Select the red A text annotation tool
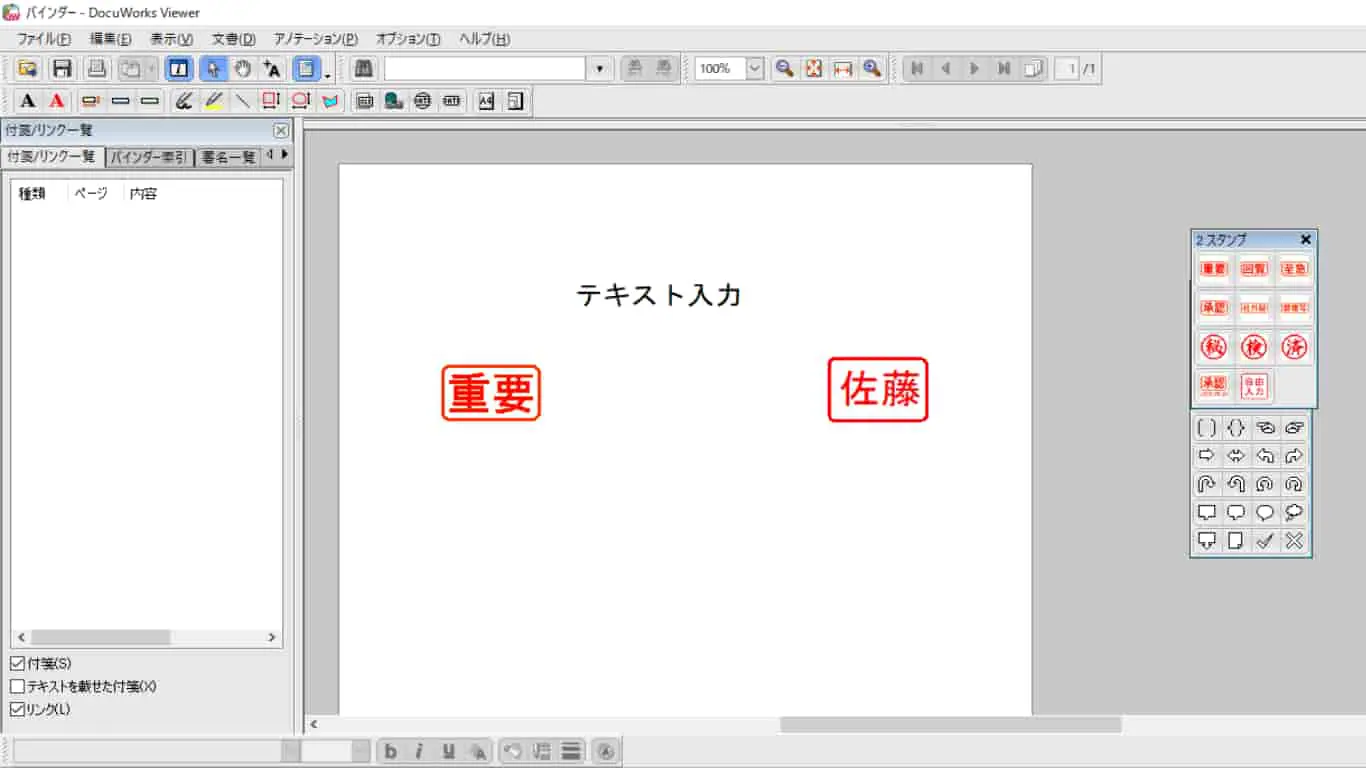1366x768 pixels. (57, 101)
